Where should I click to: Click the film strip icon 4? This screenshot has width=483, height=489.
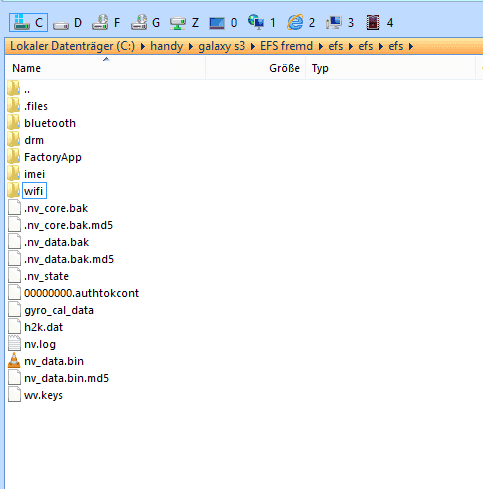click(379, 23)
